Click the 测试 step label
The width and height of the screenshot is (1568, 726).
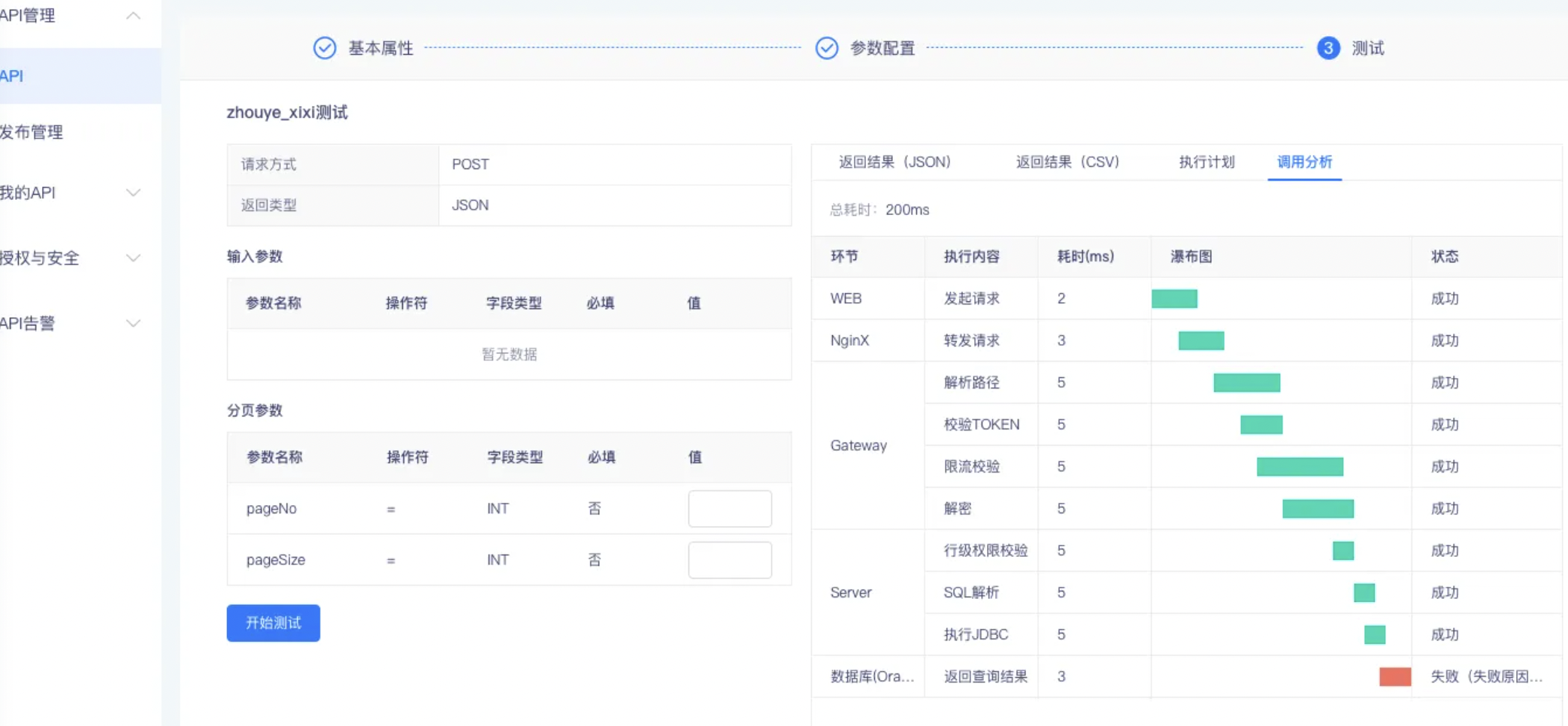[1368, 48]
